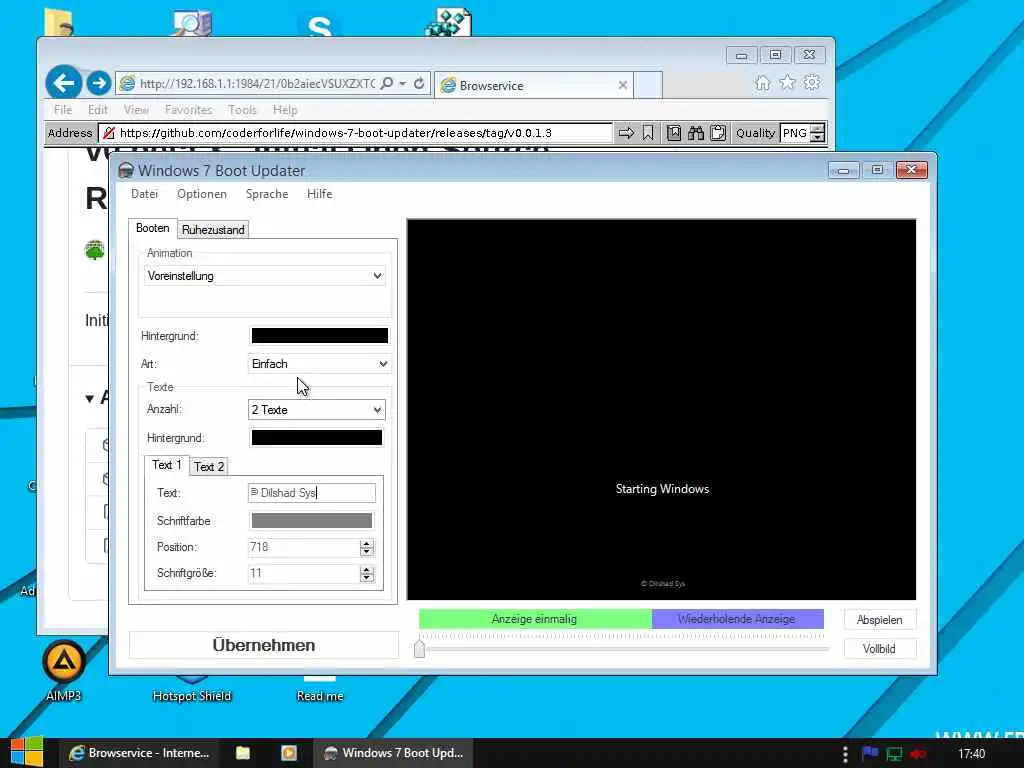
Task: Select the Text 2 tab
Action: point(209,466)
